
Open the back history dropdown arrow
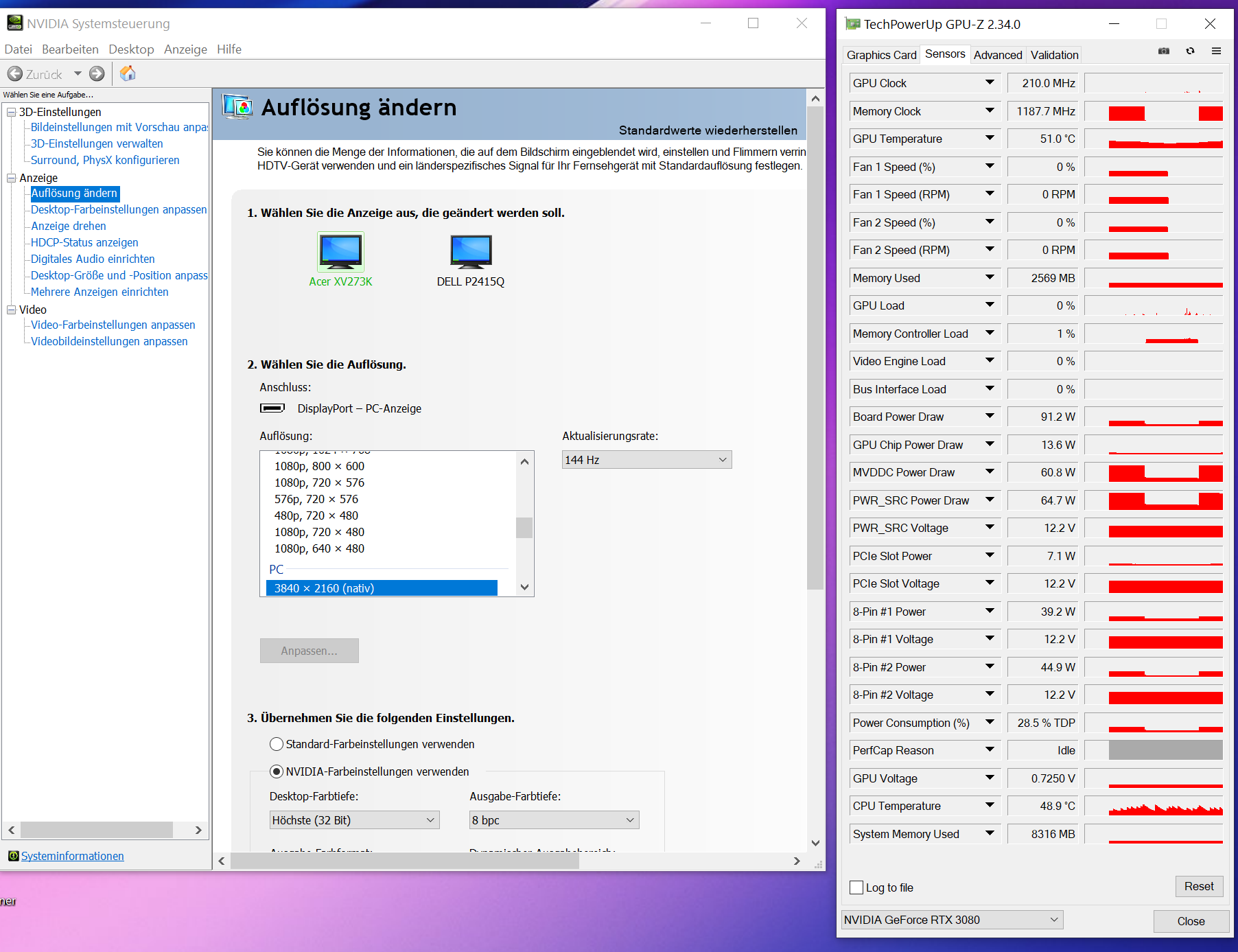78,74
